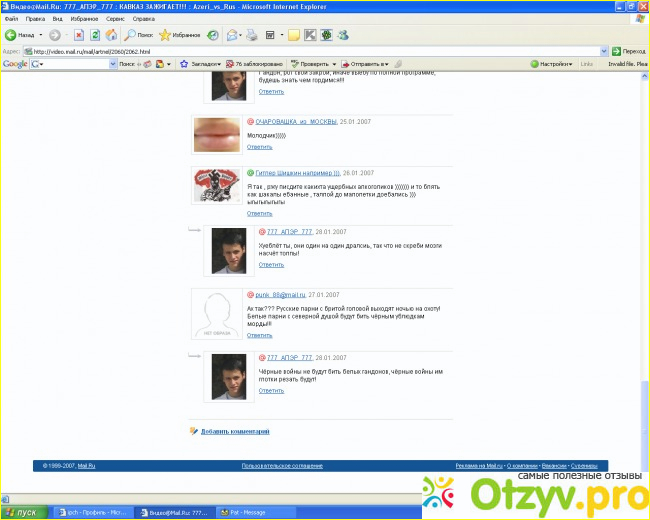Click the Refresh page icon

click(x=95, y=35)
